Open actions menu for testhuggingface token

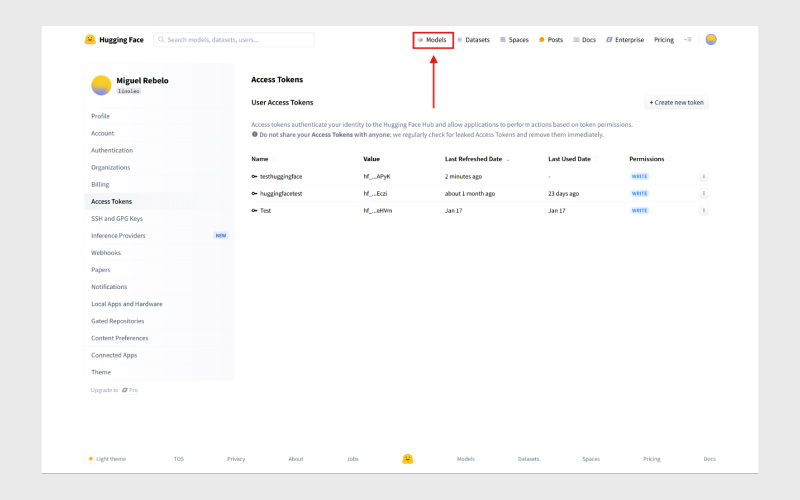tap(703, 176)
